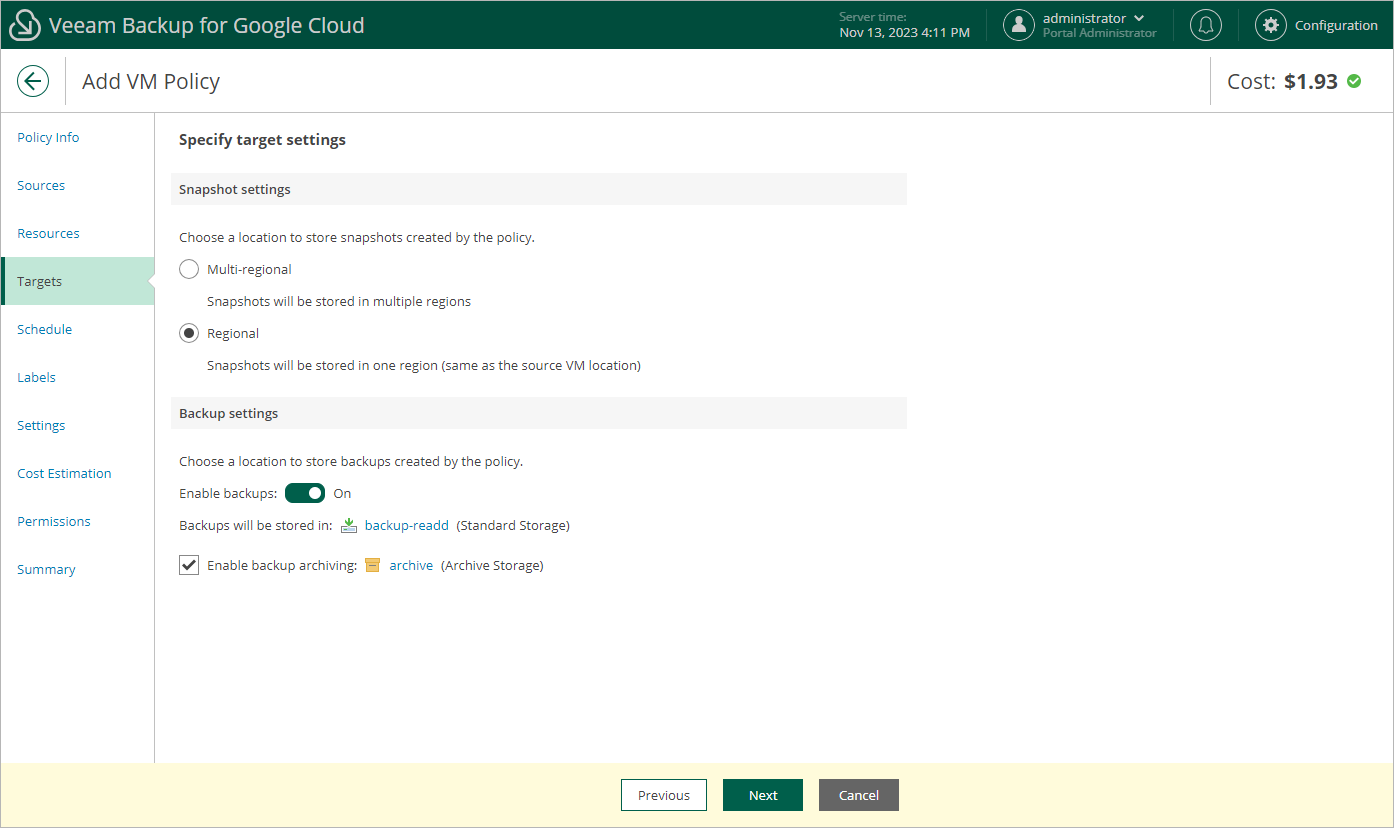1394x828 pixels.
Task: Click the Previous button
Action: click(664, 795)
